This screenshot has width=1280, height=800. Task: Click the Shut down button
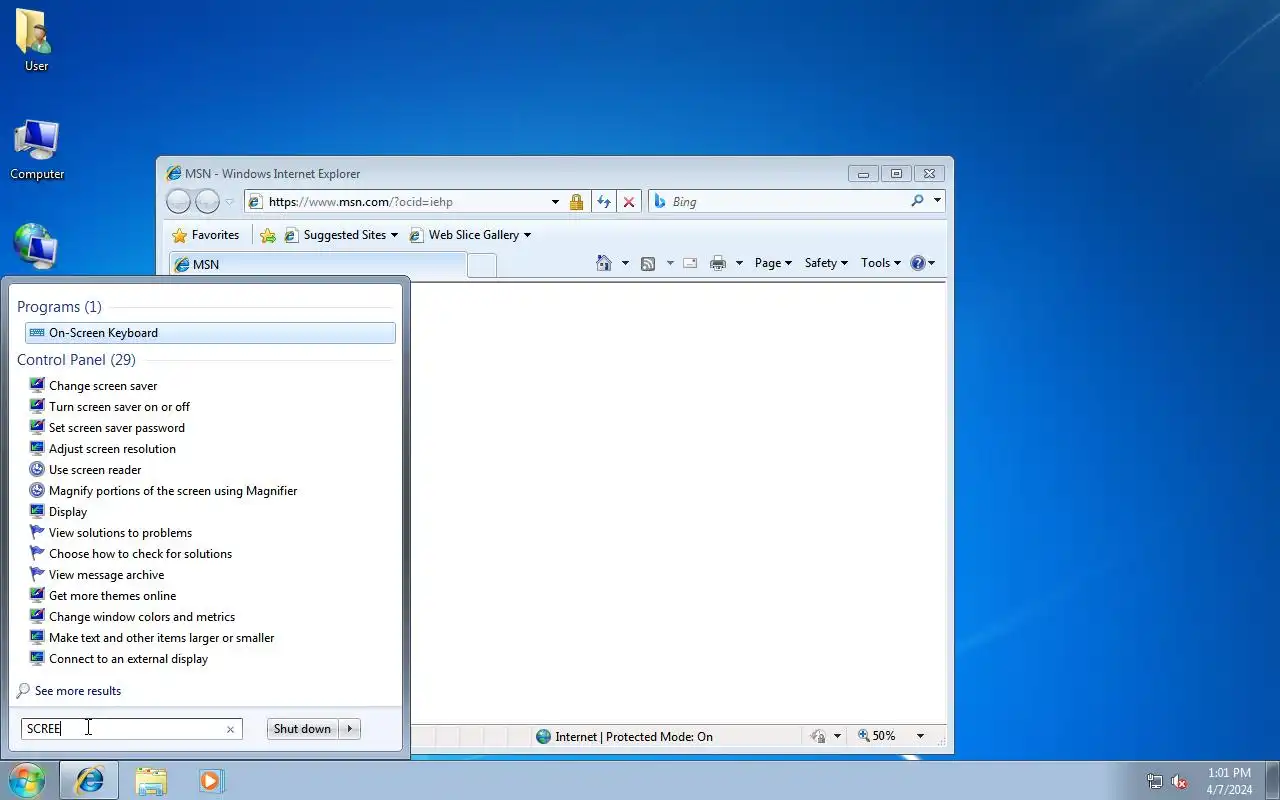(302, 729)
